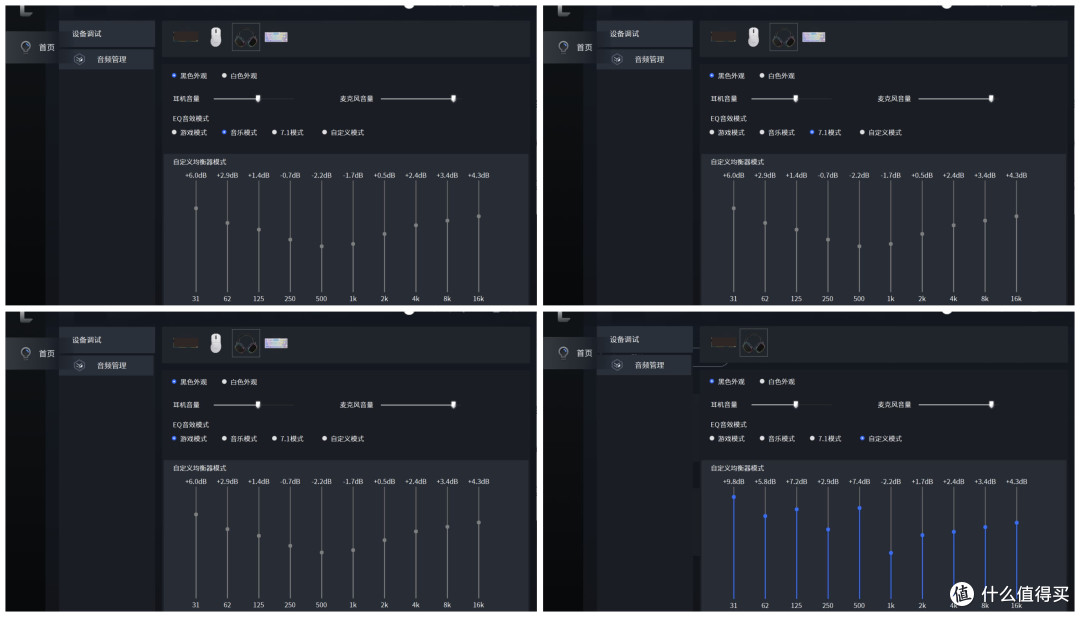
Task: Open 设备调试 in the top-right panel
Action: pos(644,34)
